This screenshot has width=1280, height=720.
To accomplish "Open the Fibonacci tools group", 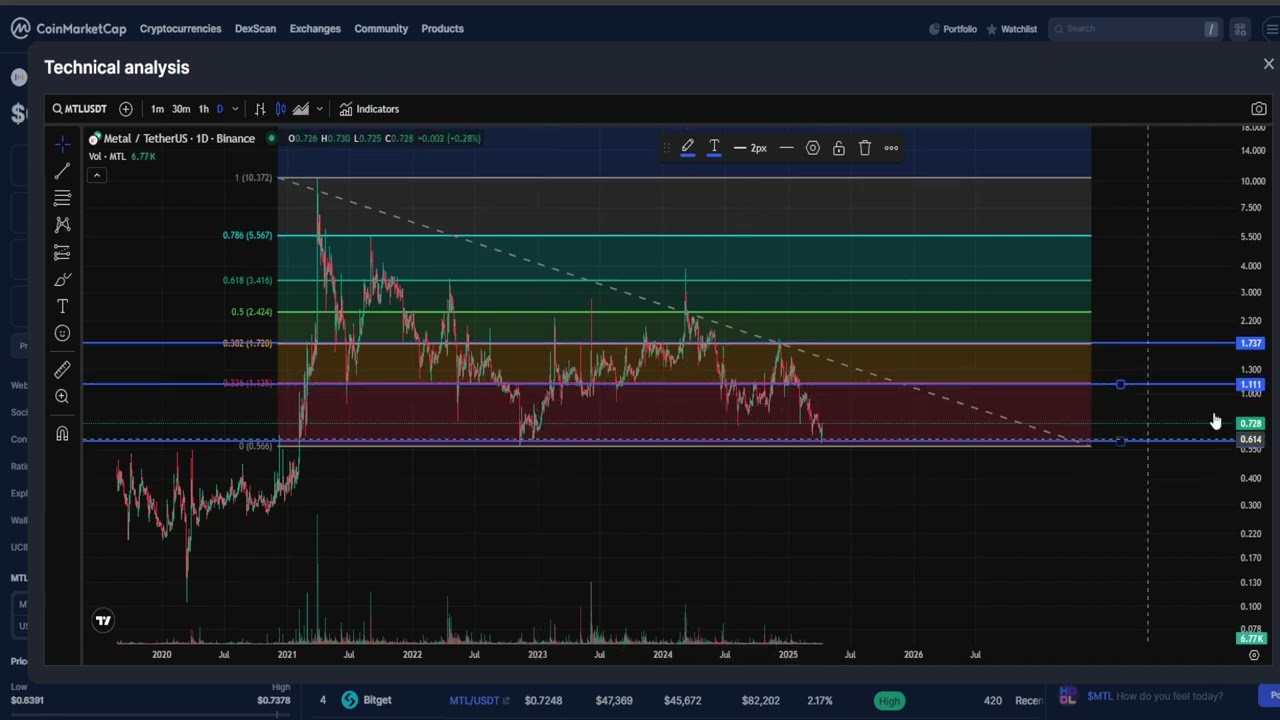I will tap(62, 198).
